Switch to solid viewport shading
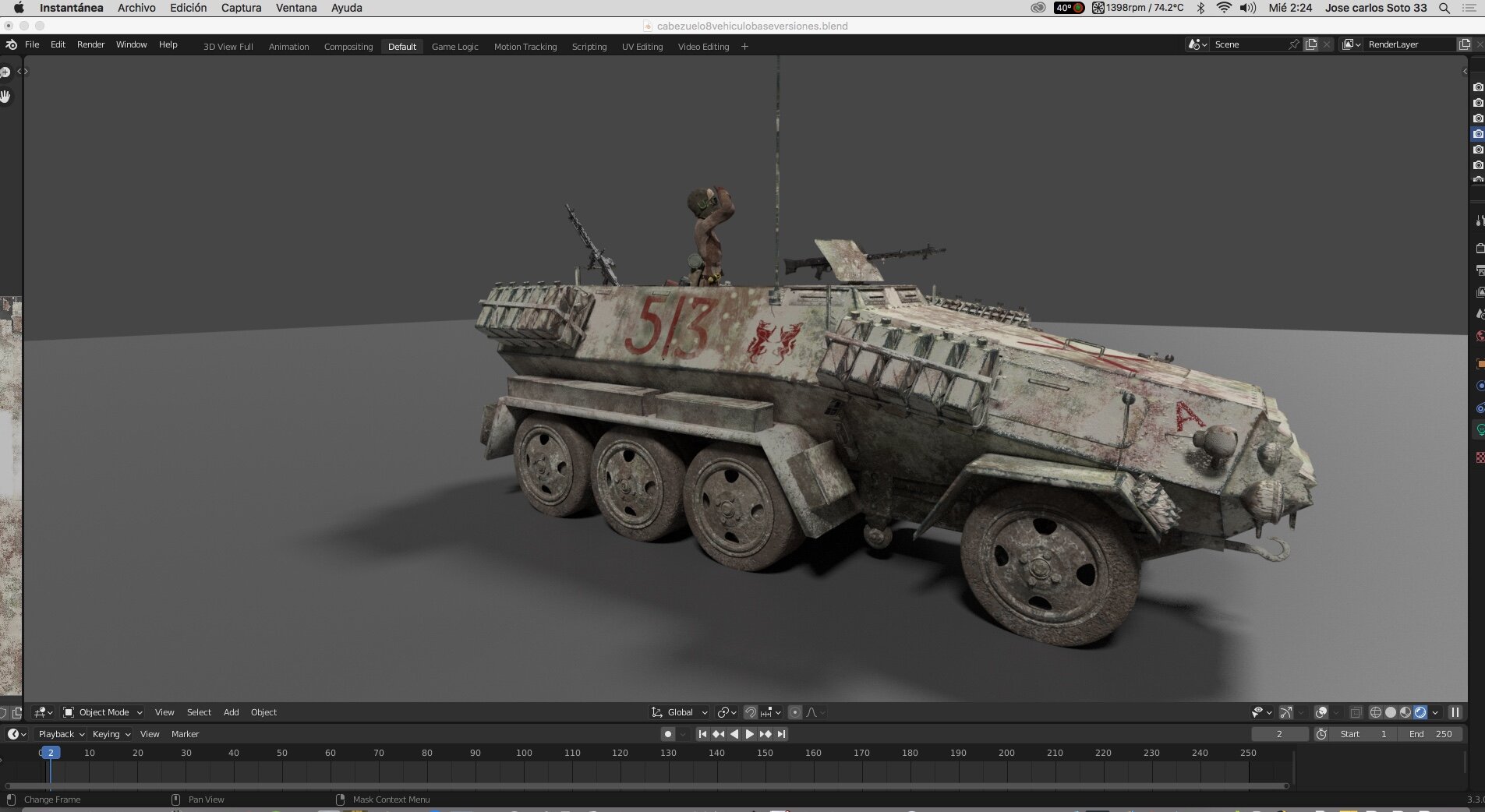 [1391, 712]
